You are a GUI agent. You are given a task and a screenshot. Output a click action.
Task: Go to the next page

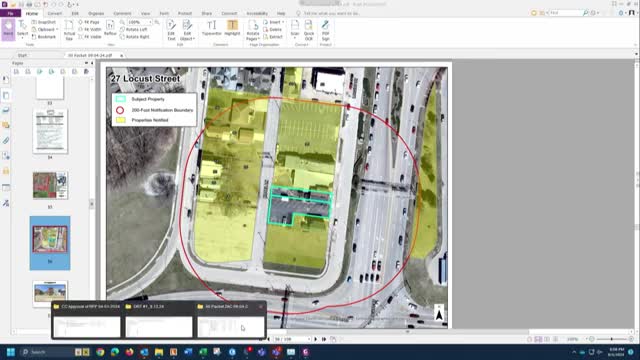click(316, 339)
